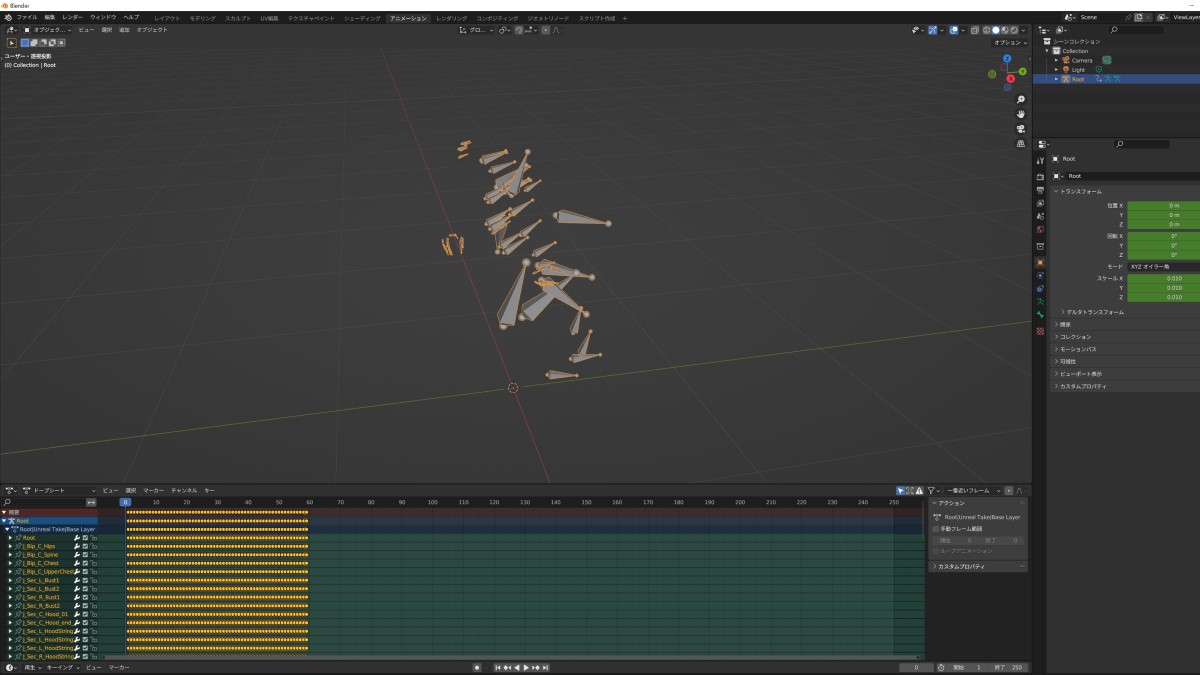Expand the Camera item in outliner
Screen dimensions: 1200x675
tap(1056, 60)
